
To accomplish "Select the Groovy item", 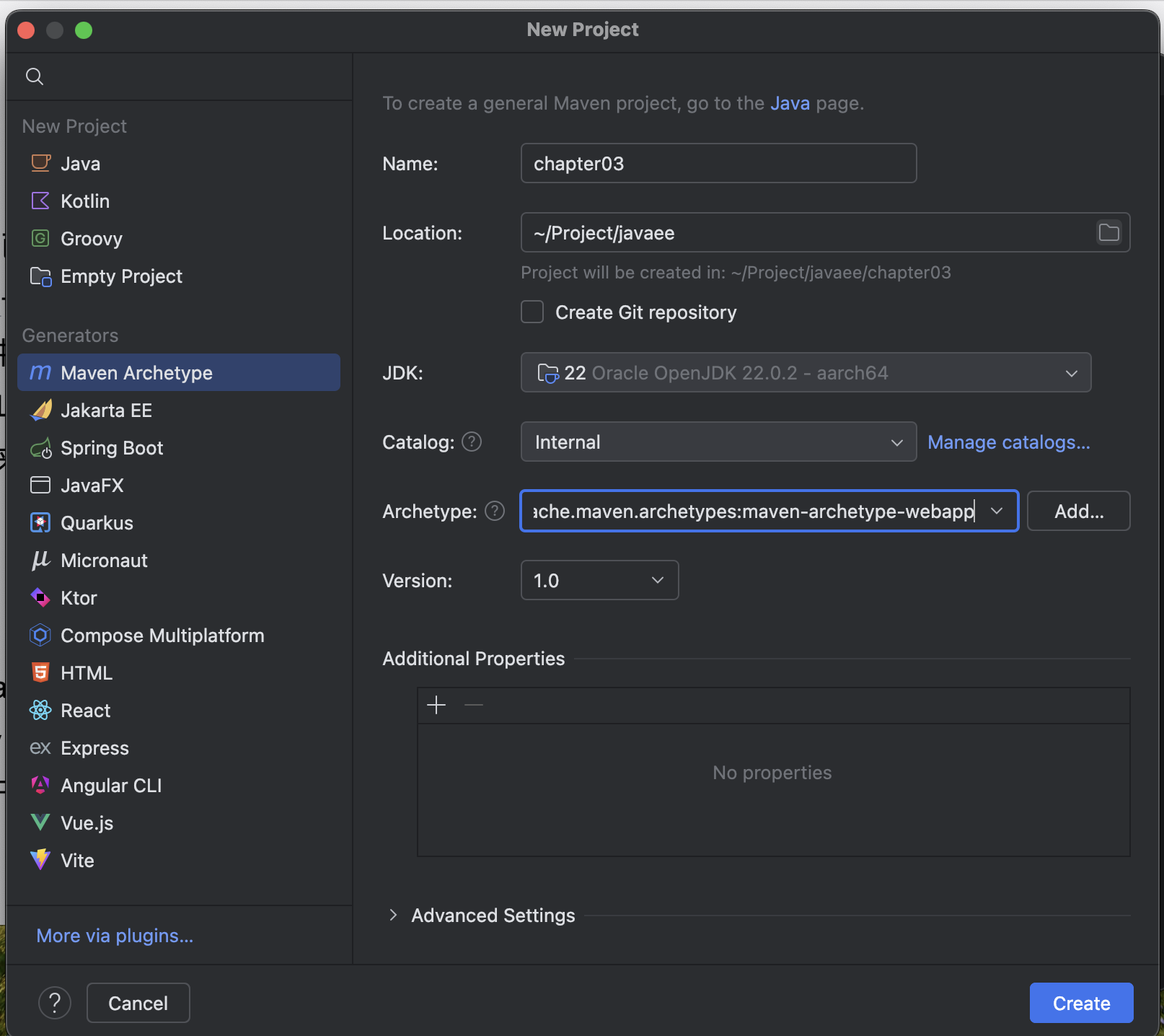I will (179, 238).
